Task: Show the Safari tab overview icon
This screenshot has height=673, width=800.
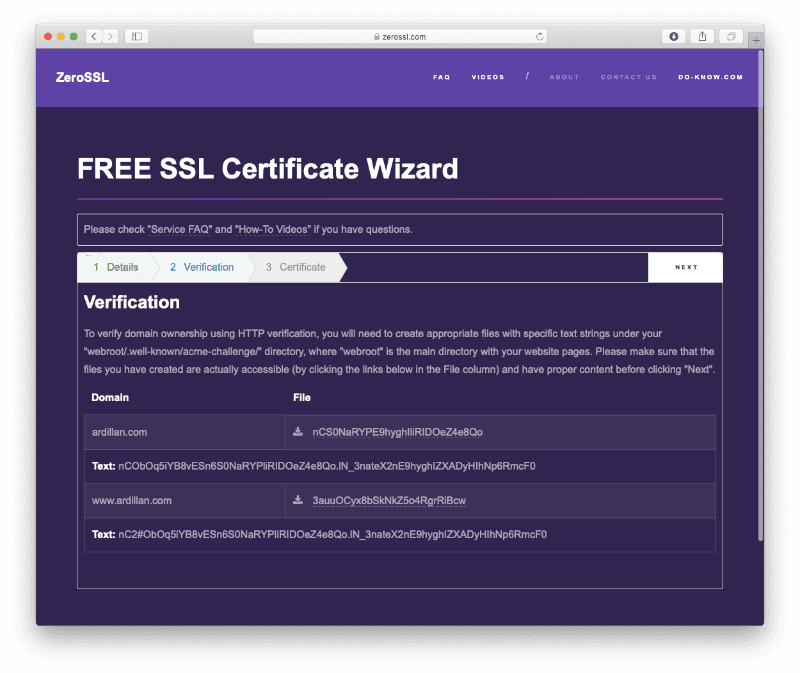Action: 732,36
